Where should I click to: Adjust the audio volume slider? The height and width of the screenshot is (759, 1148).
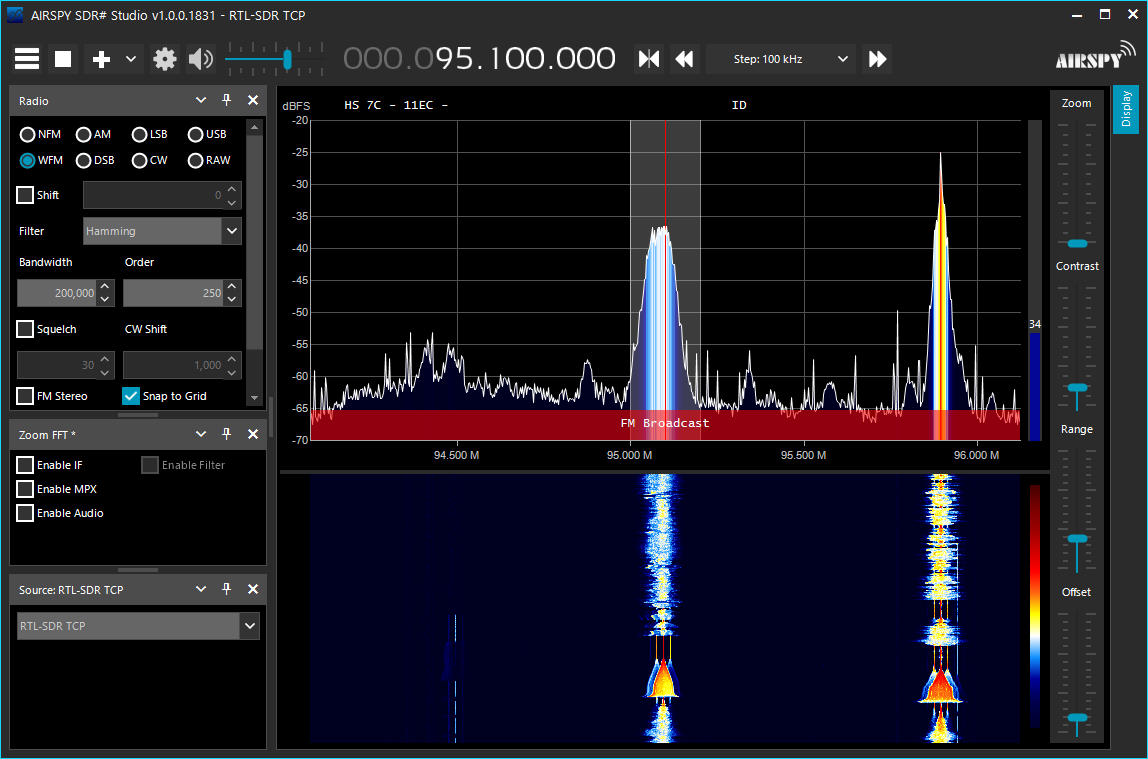(x=287, y=59)
